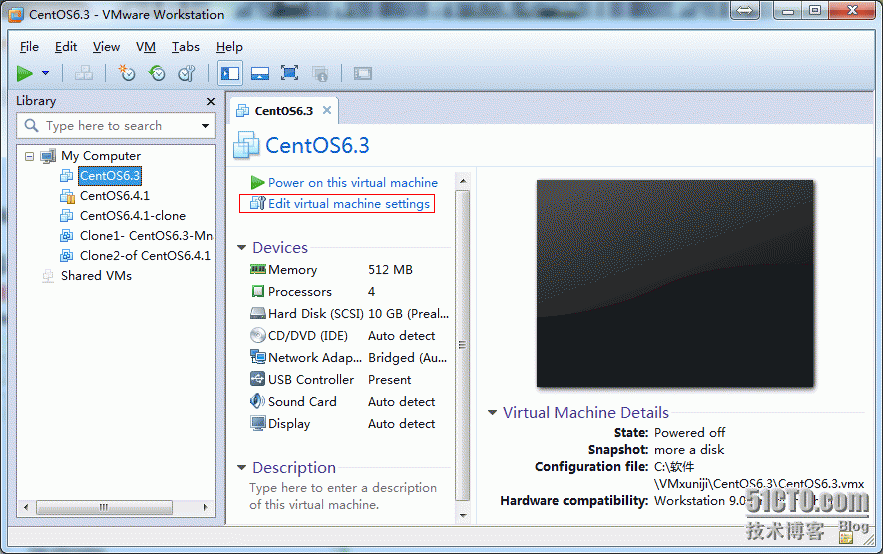This screenshot has height=554, width=883.
Task: Click the console view toolbar icon
Action: [x=363, y=73]
